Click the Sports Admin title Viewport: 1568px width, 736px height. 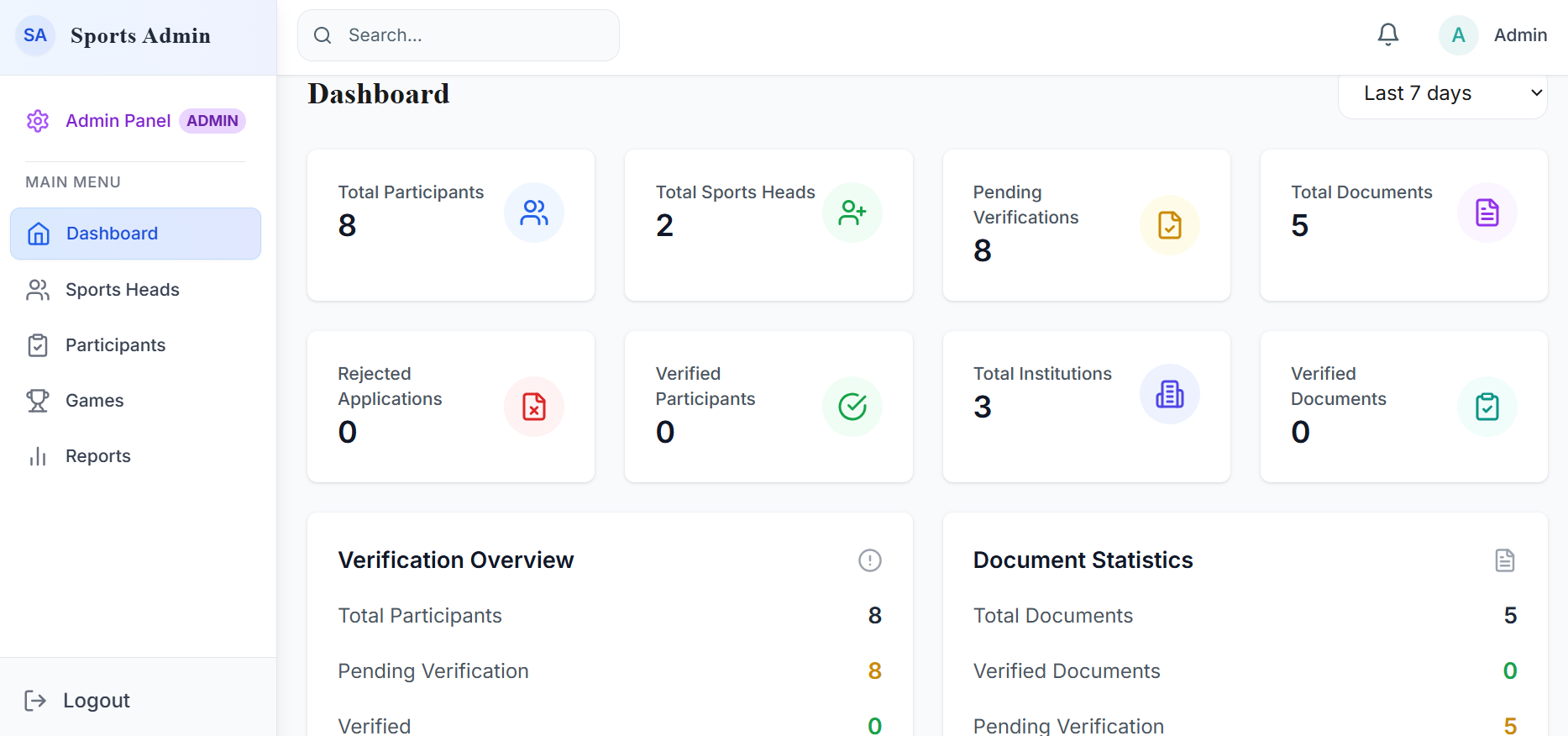click(140, 35)
